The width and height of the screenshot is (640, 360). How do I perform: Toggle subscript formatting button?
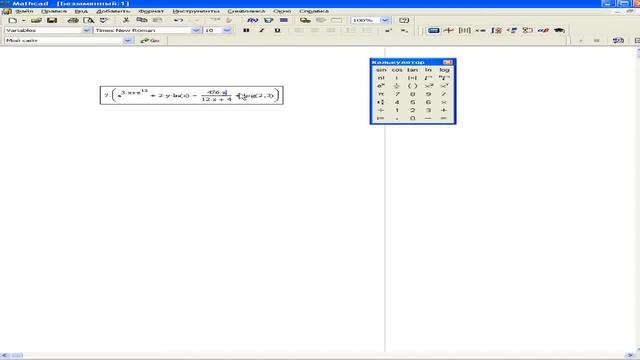(x=404, y=30)
